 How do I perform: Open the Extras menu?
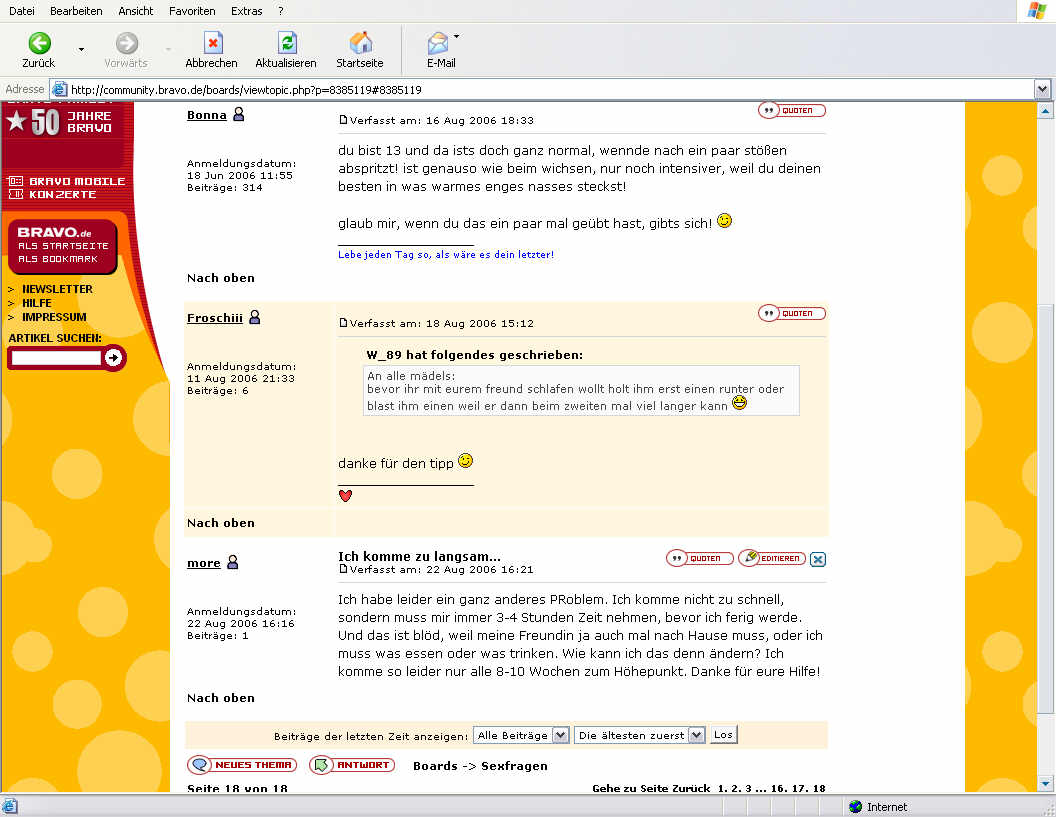[x=246, y=11]
